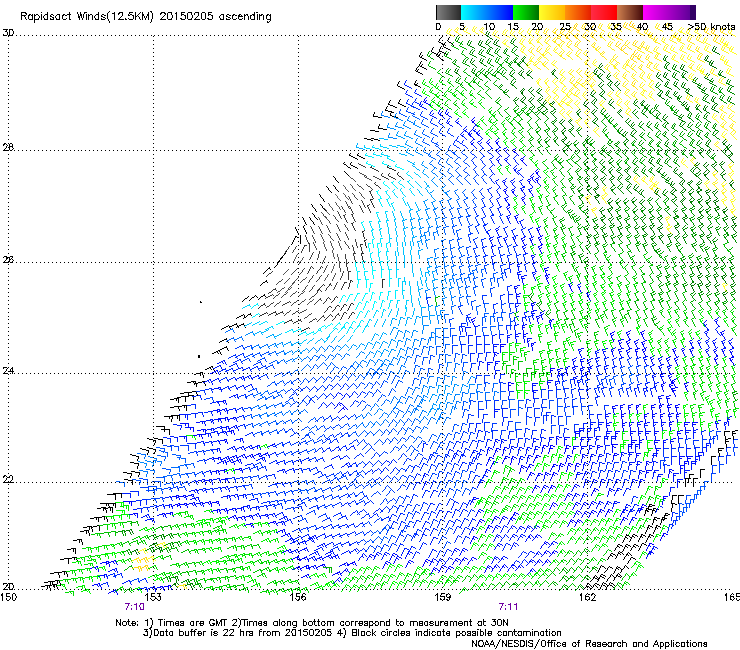
Task: Click the orange 25-30 knots legend color
Action: 578,12
